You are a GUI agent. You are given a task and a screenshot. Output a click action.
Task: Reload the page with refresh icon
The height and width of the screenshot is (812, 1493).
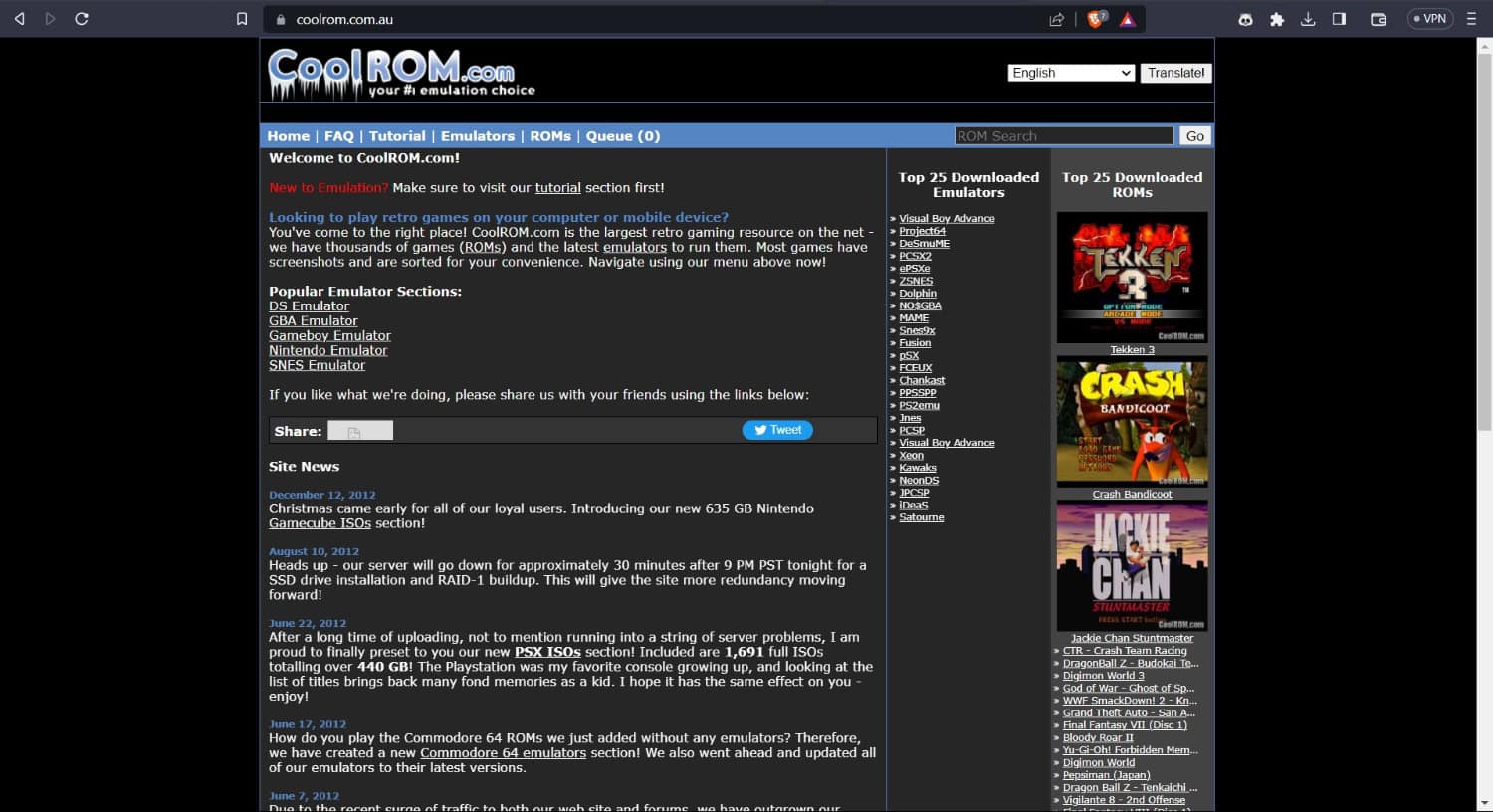[x=82, y=19]
